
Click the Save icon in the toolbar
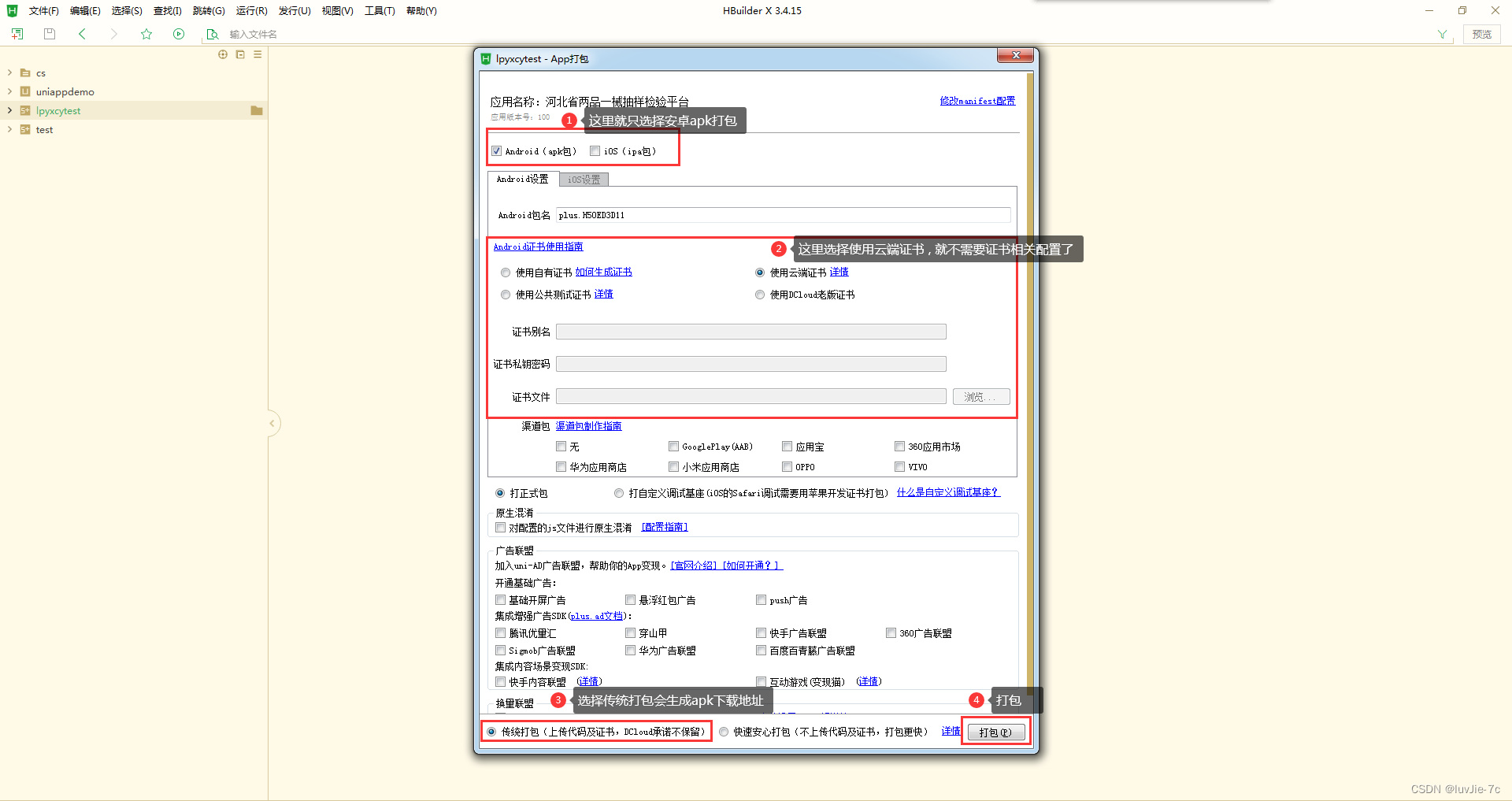pos(49,34)
